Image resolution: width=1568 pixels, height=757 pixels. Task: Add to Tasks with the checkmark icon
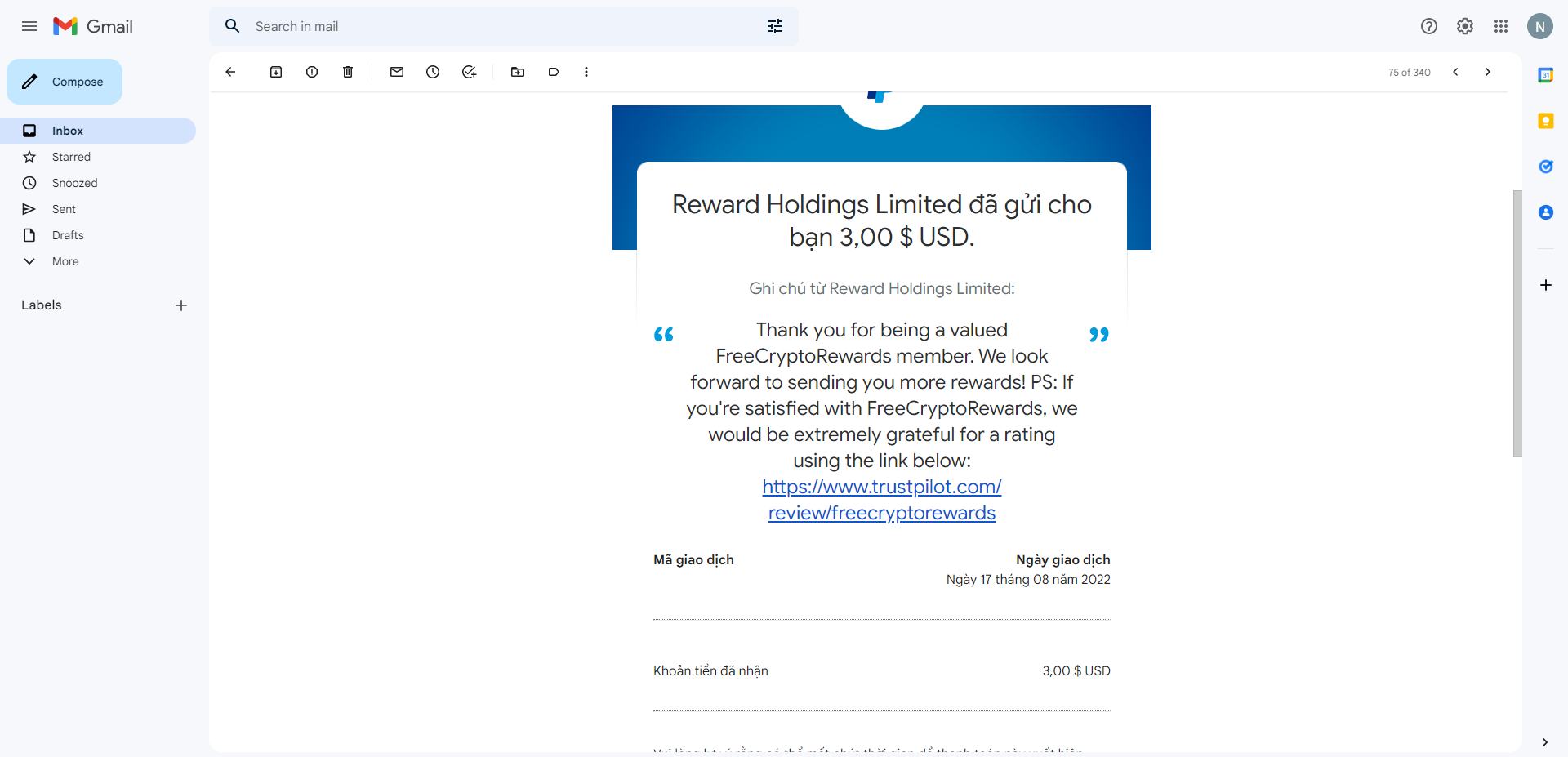coord(469,72)
